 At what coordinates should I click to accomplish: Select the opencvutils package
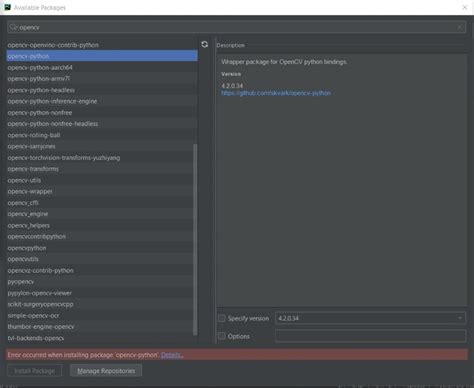(100, 259)
